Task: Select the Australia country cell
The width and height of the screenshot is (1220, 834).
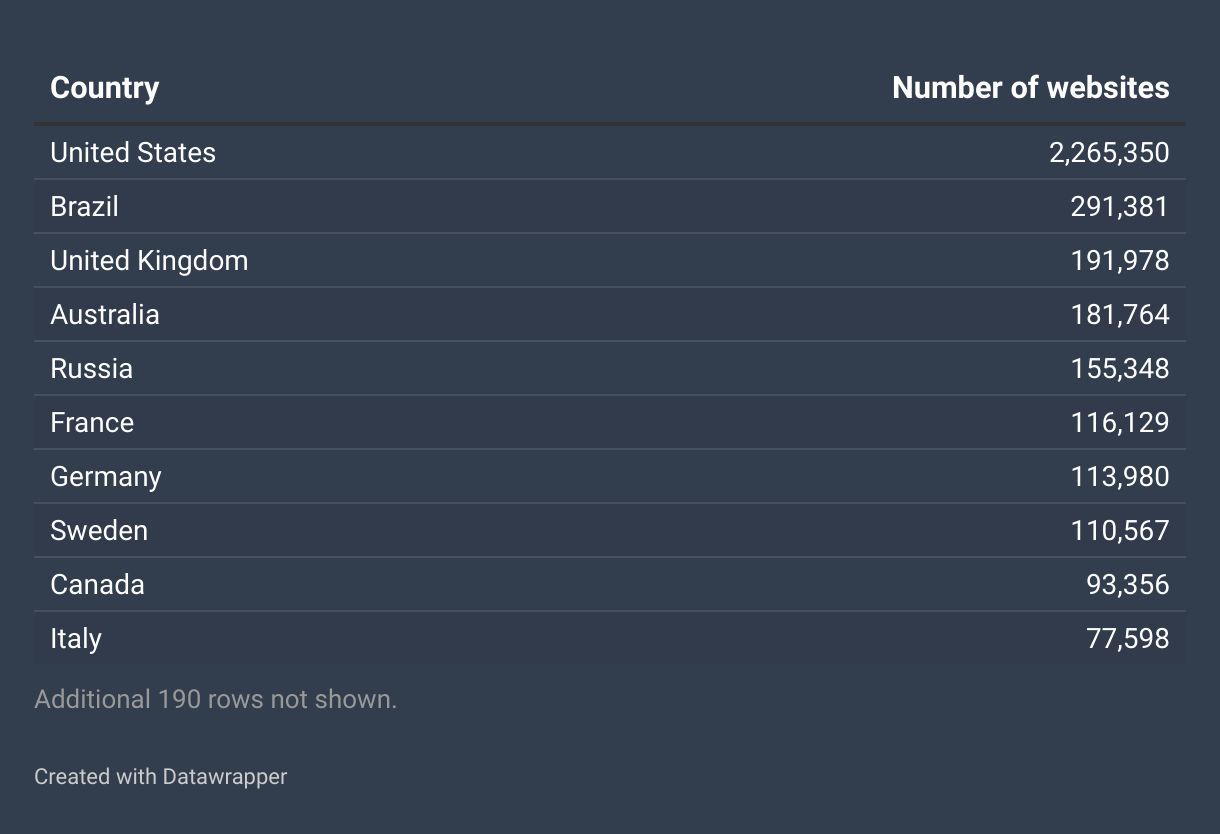Action: [105, 315]
